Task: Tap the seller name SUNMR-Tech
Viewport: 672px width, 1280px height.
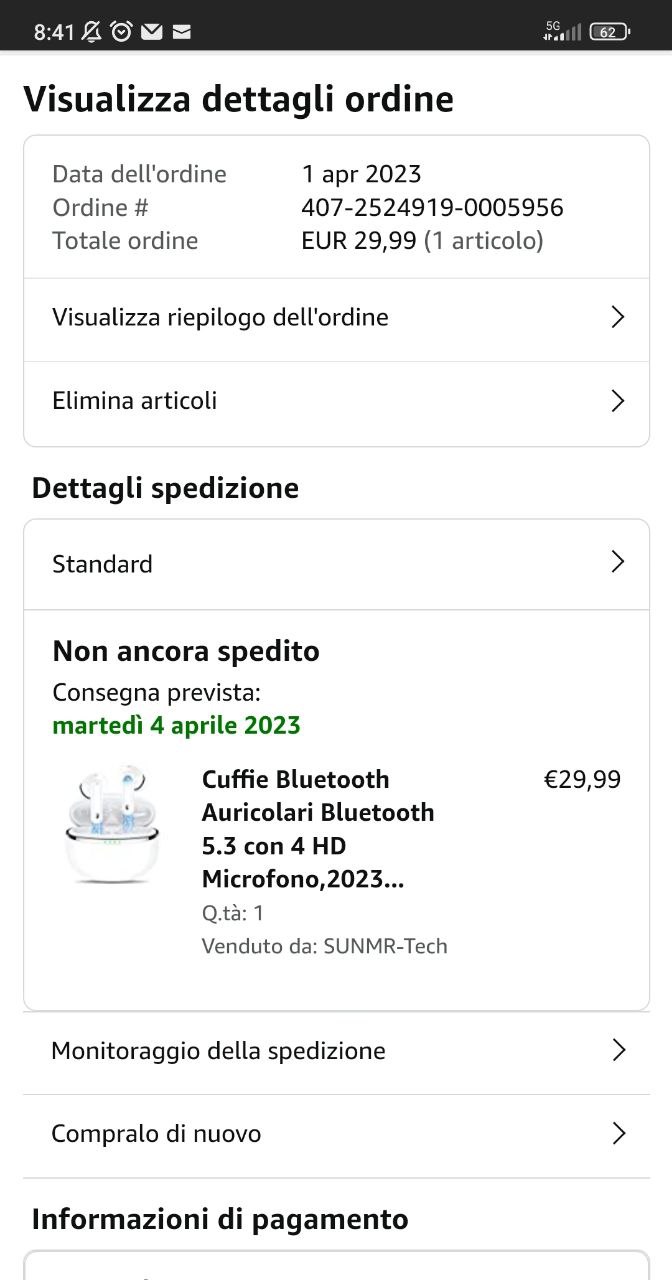Action: (x=385, y=946)
